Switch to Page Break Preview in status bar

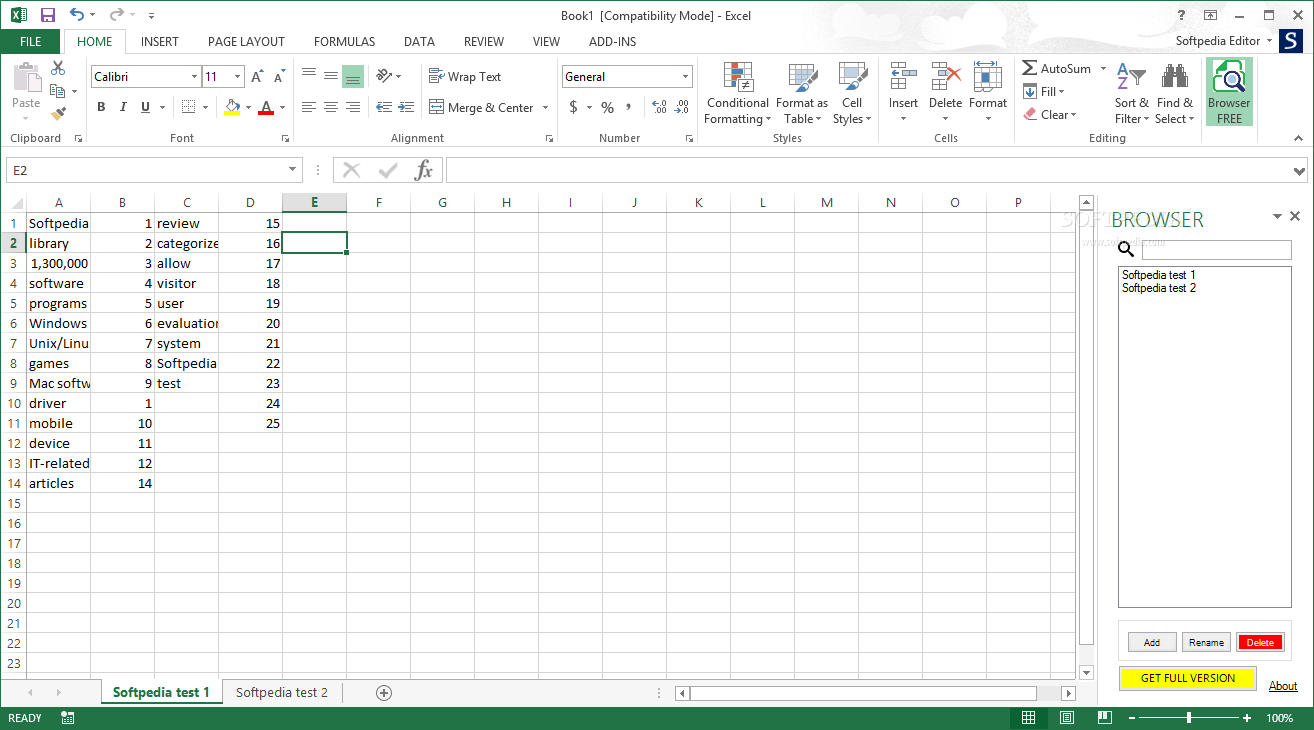tap(1104, 718)
